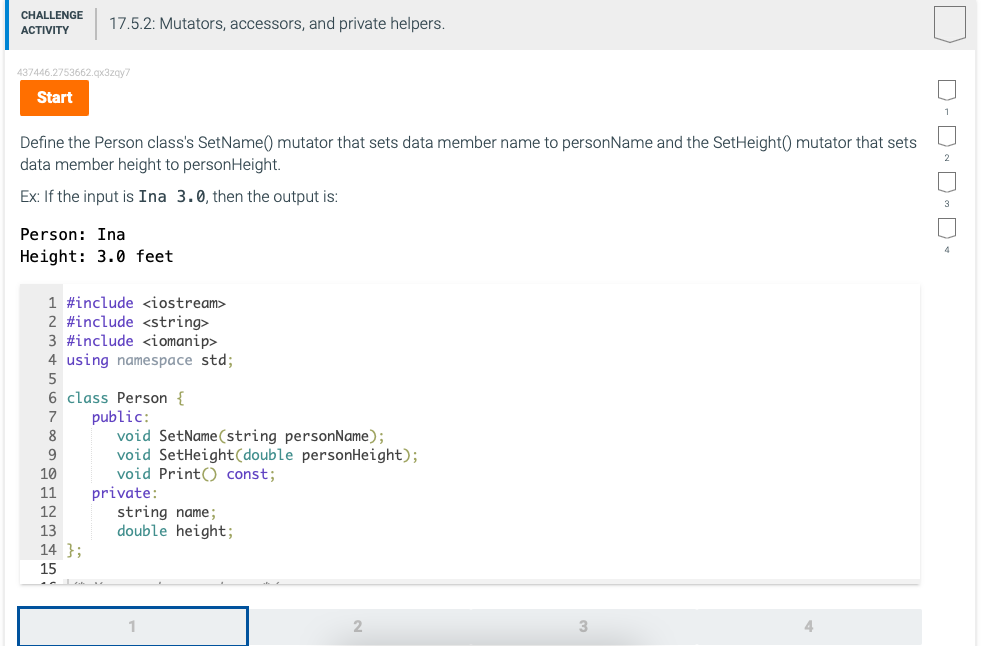Image resolution: width=1000 pixels, height=646 pixels.
Task: Click line 8 with the SetName declaration
Action: tap(250, 435)
